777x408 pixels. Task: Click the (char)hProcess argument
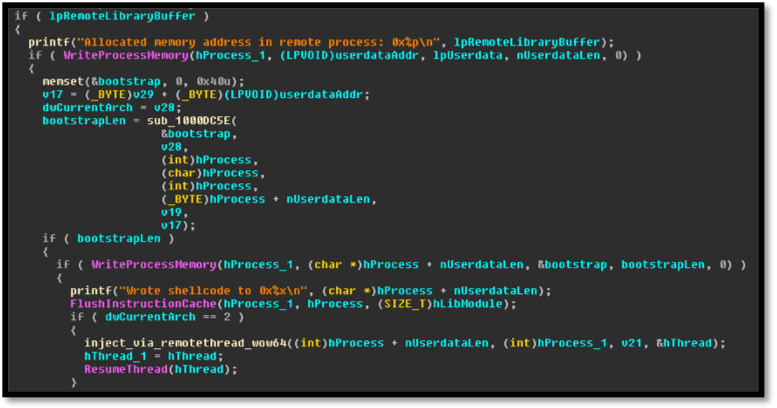pyautogui.click(x=210, y=173)
